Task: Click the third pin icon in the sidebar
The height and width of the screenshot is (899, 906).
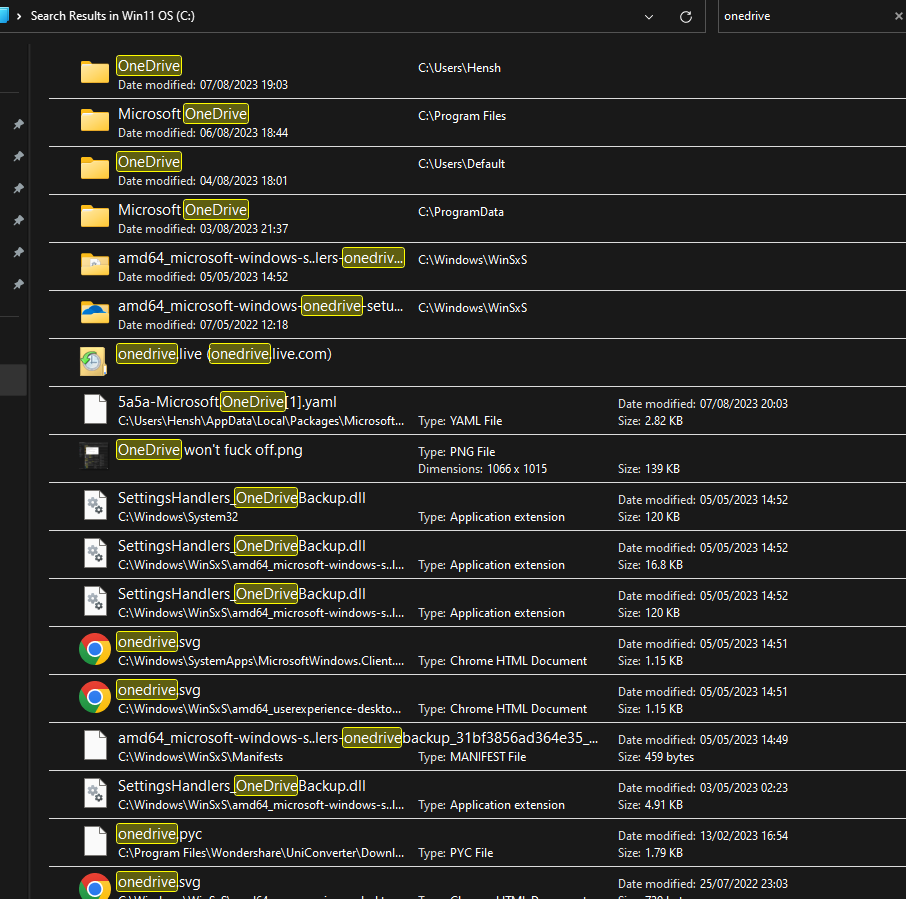Action: click(18, 188)
